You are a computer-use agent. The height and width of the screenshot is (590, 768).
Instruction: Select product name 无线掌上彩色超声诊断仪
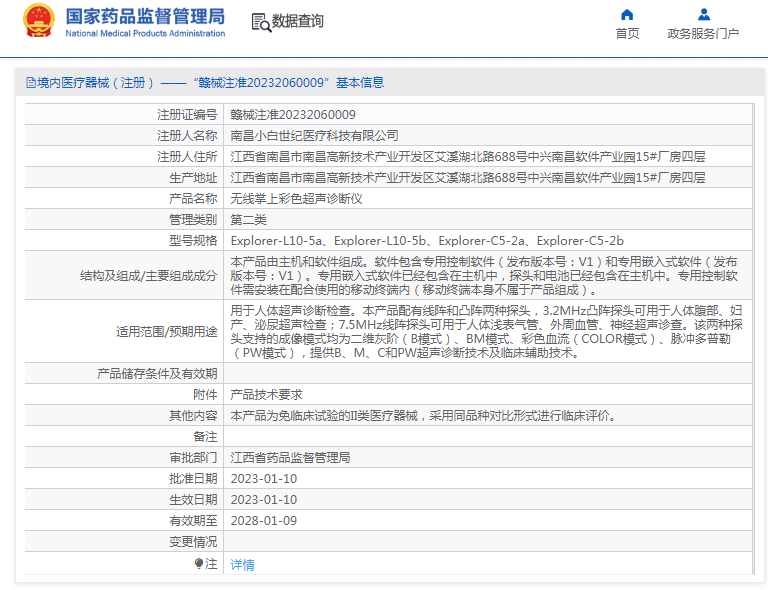pos(296,199)
